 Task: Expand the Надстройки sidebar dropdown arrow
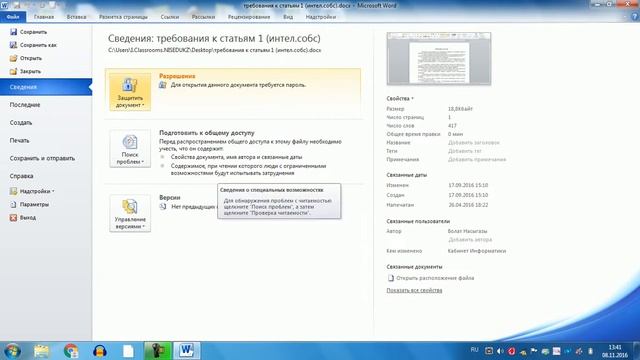tap(53, 191)
